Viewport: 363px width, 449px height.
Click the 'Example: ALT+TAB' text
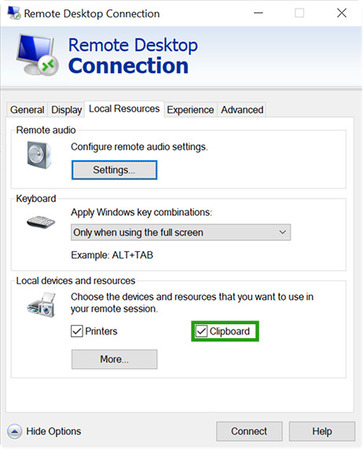112,255
